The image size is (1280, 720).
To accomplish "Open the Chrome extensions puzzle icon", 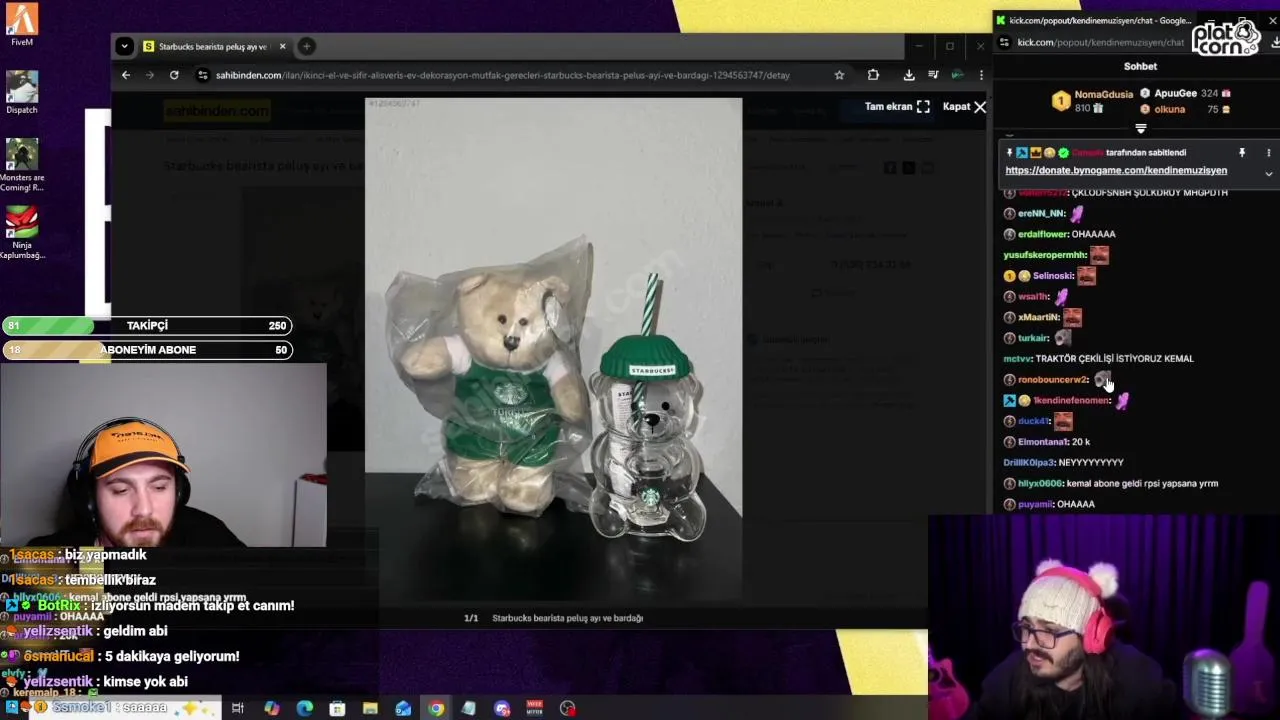I will coord(873,75).
